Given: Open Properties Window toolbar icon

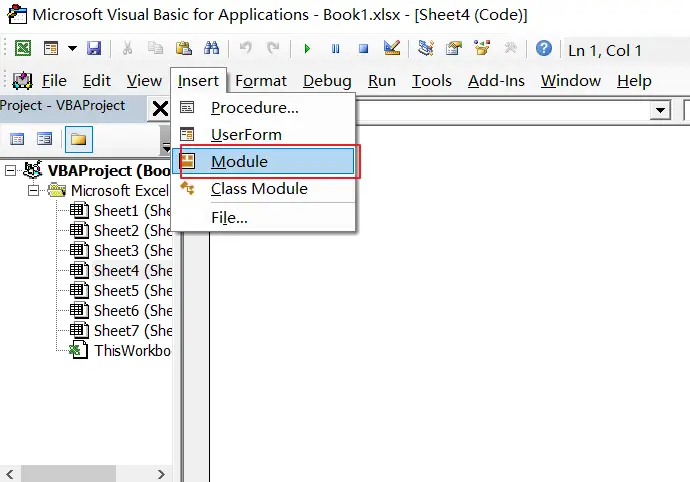Looking at the screenshot, I should pos(454,48).
